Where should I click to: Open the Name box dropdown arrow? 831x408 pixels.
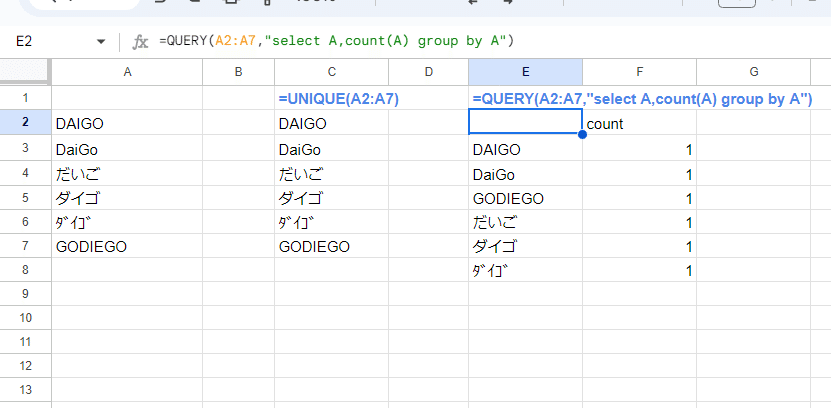(101, 42)
